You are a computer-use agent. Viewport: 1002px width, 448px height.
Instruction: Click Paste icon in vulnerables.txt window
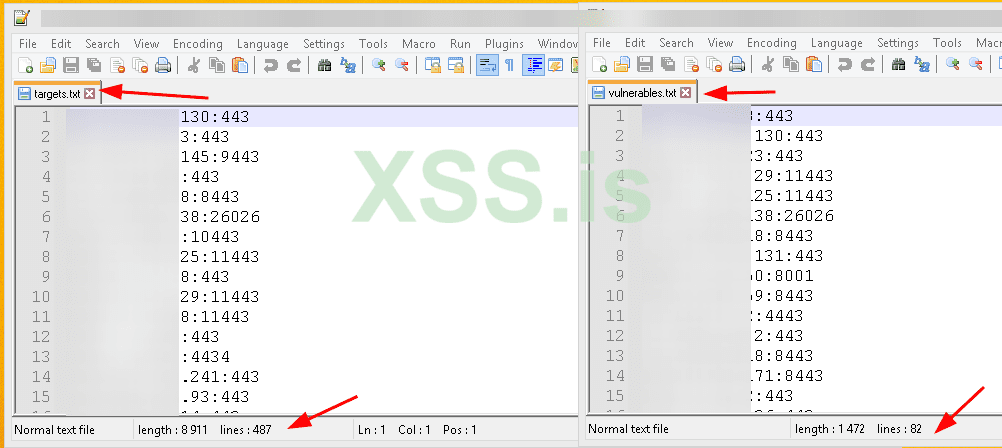point(814,64)
